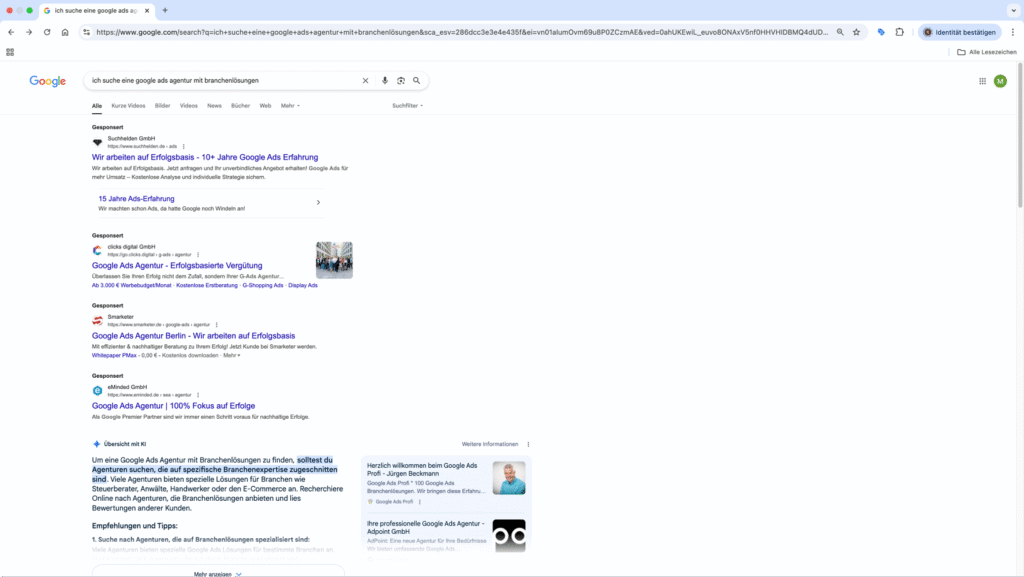Open the browser extensions puzzle icon
The width and height of the screenshot is (1024, 577).
click(x=900, y=32)
